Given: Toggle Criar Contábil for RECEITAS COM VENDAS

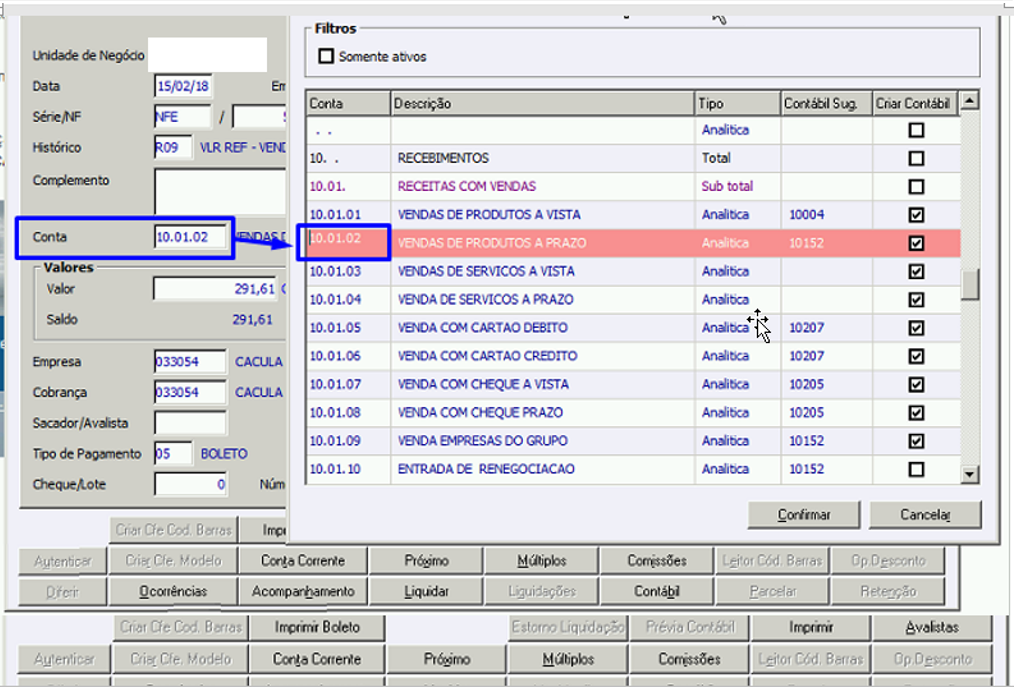Looking at the screenshot, I should coord(916,187).
